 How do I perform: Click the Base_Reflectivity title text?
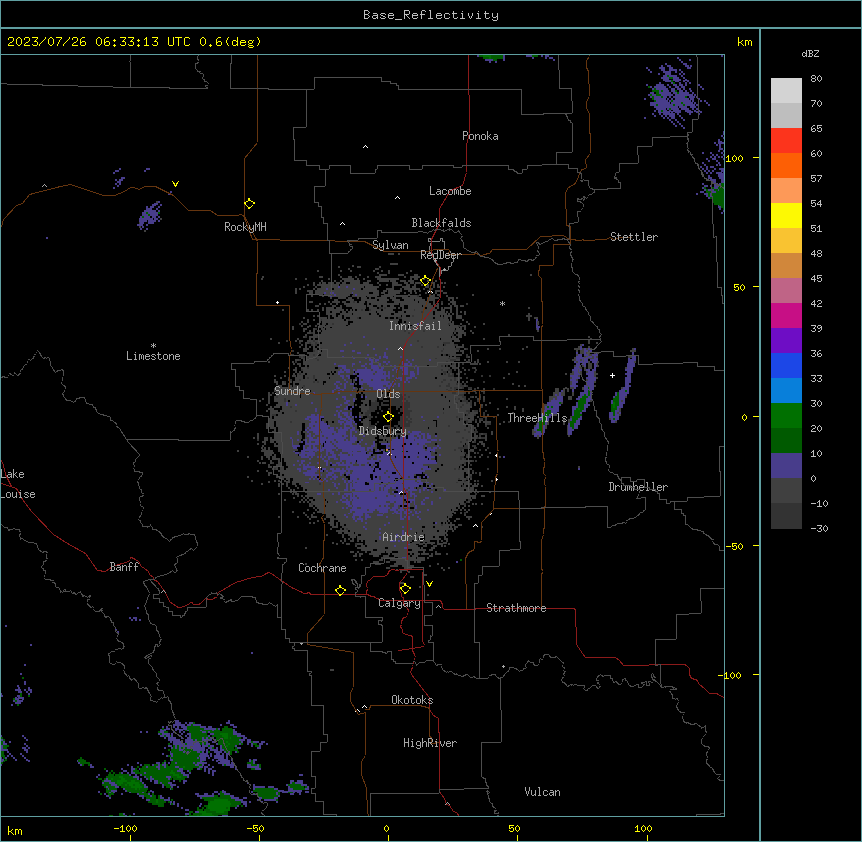point(431,15)
